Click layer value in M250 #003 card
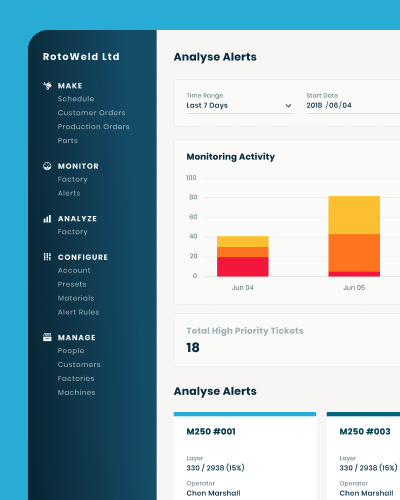The image size is (400, 500). point(368,468)
